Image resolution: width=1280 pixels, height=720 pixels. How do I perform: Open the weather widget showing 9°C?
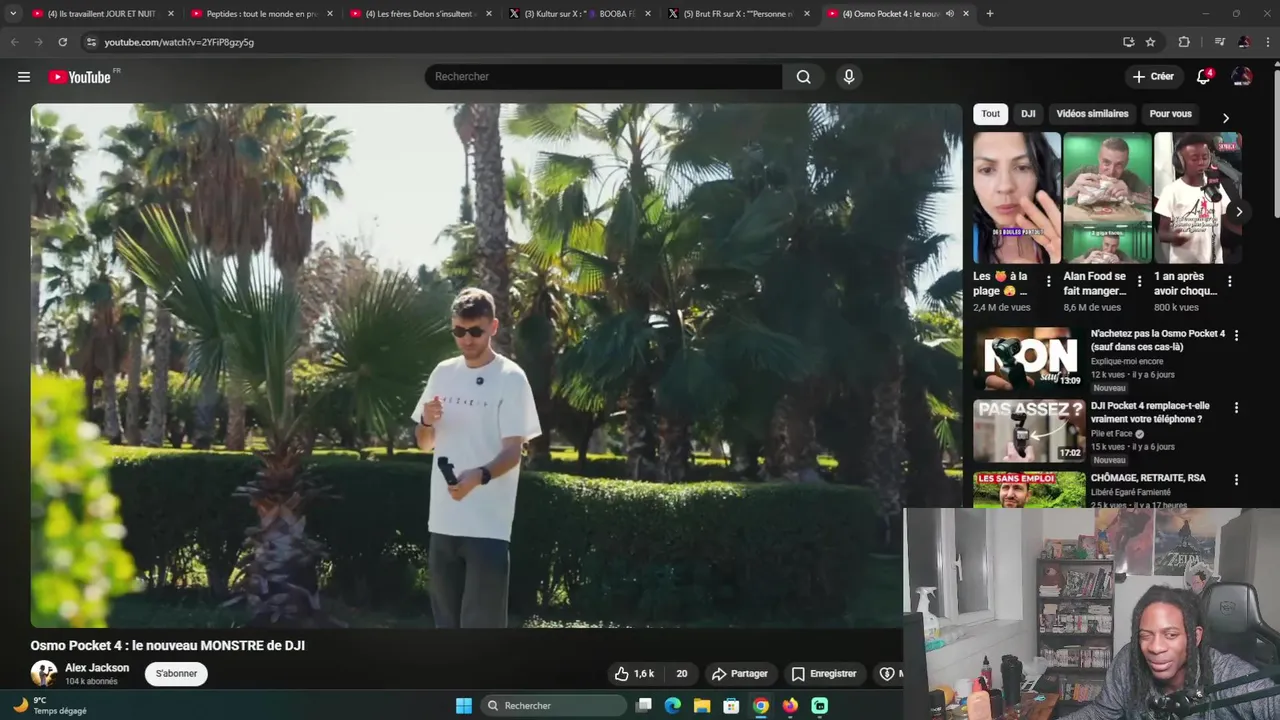[x=50, y=706]
